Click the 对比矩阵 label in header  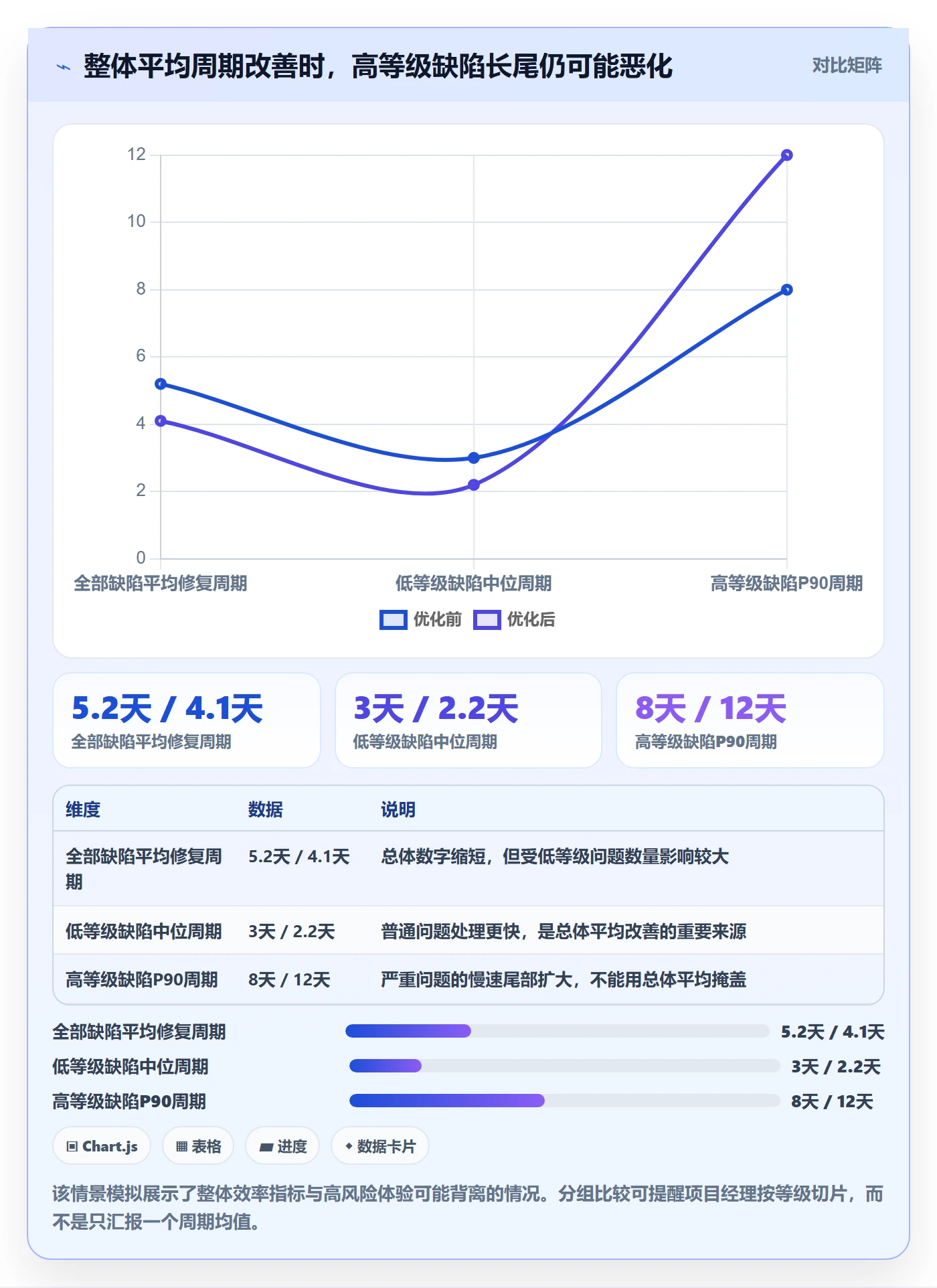pyautogui.click(x=847, y=66)
